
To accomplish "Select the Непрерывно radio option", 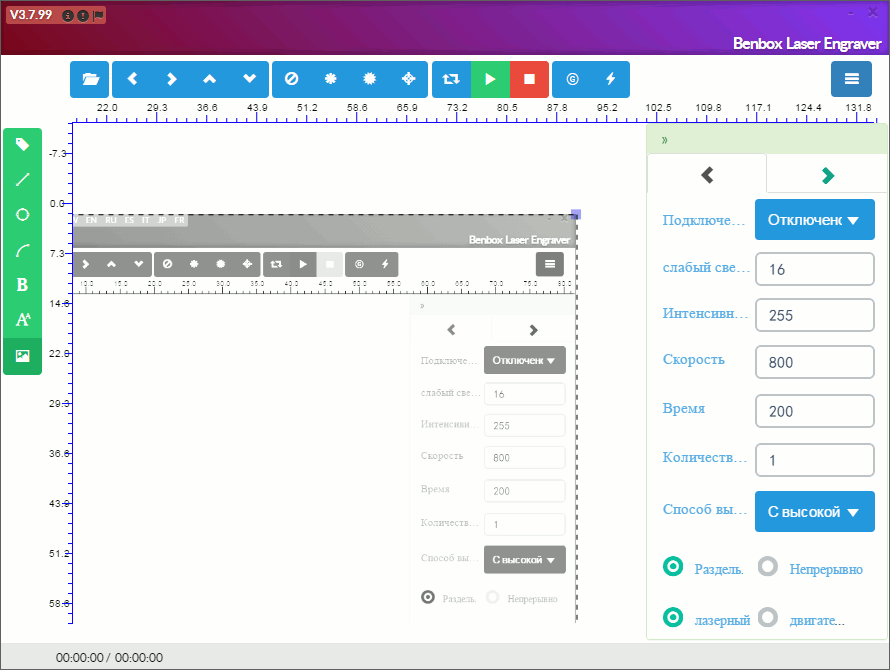I will (768, 567).
